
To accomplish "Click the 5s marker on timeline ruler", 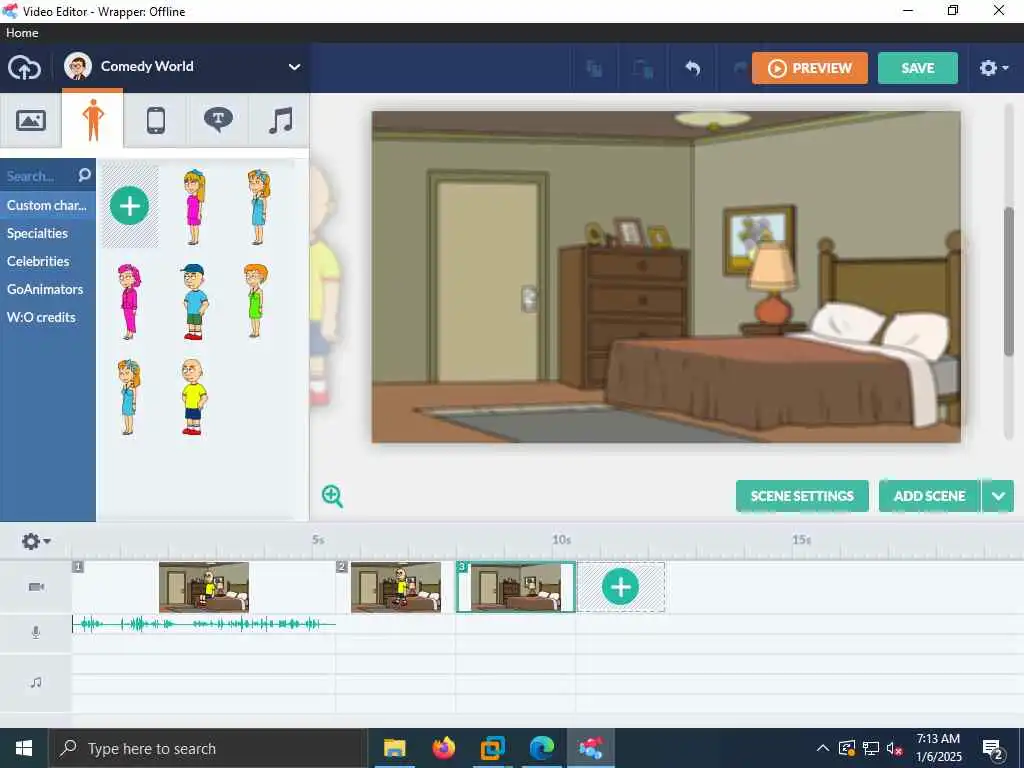I will coord(318,540).
